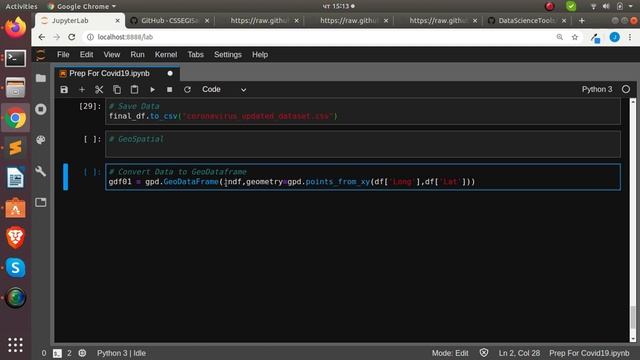640x360 pixels.
Task: Click into the GeoDataFrame code cell
Action: pos(363,177)
